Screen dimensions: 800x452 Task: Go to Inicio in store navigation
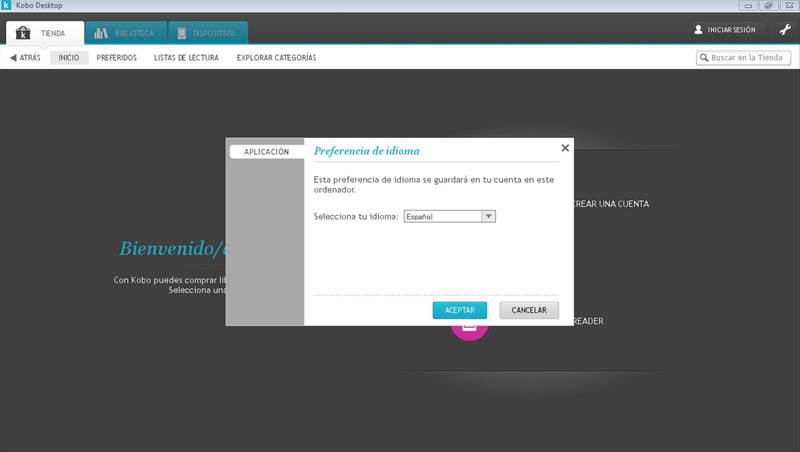[69, 58]
